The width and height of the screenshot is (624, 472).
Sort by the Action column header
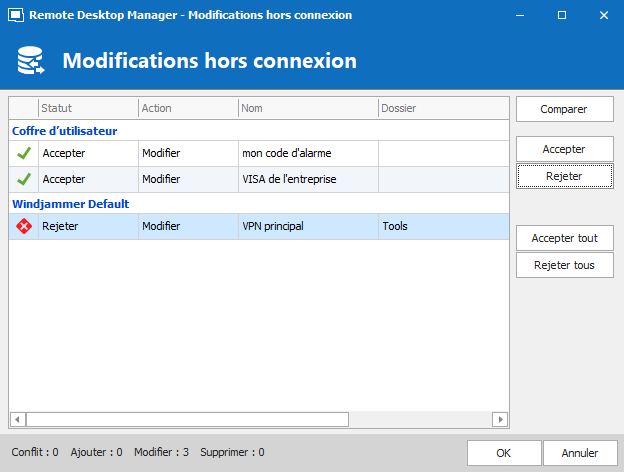[187, 108]
